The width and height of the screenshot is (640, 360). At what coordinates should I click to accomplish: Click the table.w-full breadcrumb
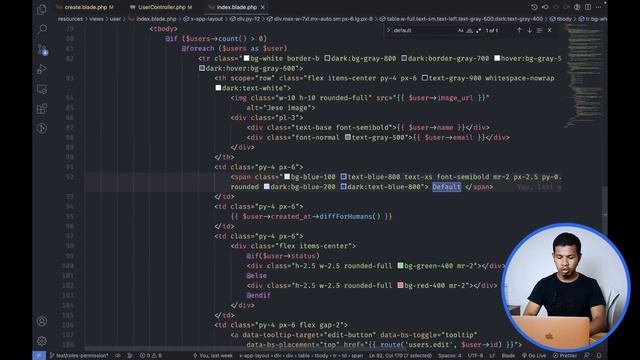pos(461,19)
